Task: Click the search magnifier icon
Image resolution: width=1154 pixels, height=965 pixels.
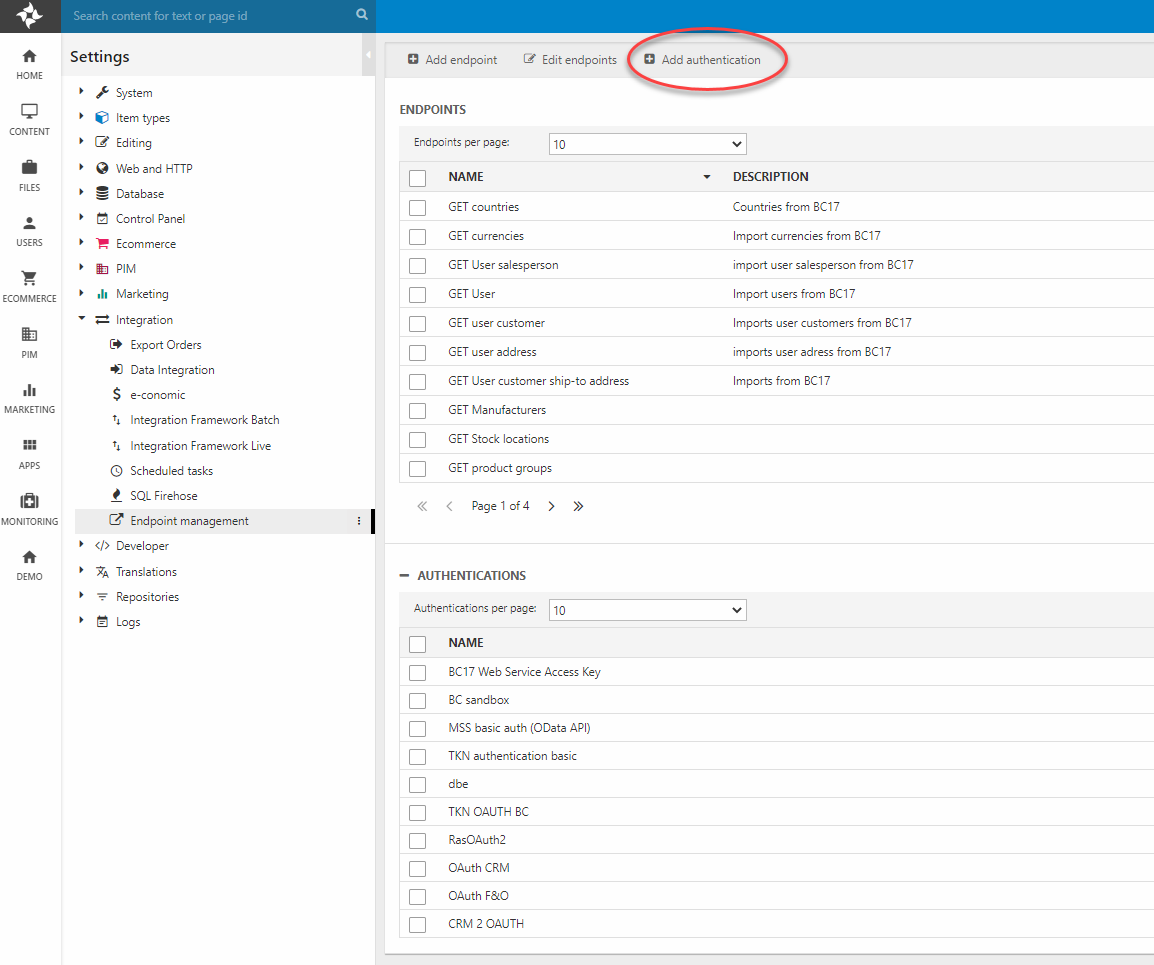Action: tap(362, 15)
